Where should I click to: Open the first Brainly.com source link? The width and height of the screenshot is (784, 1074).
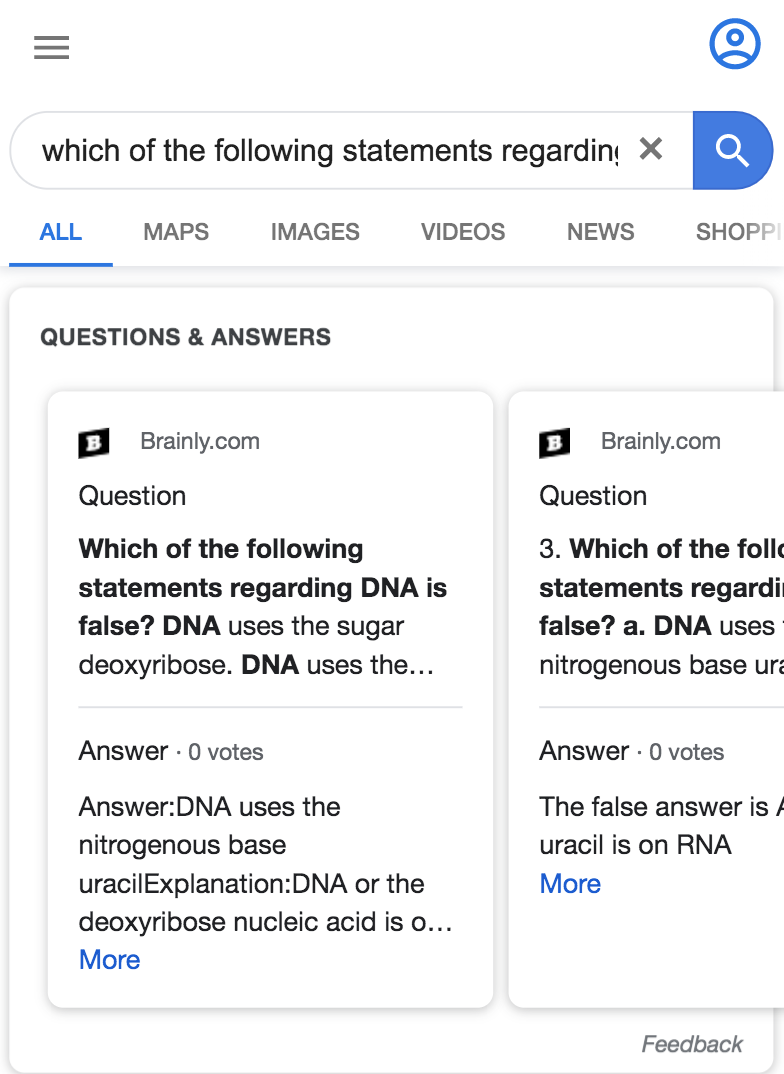point(200,442)
